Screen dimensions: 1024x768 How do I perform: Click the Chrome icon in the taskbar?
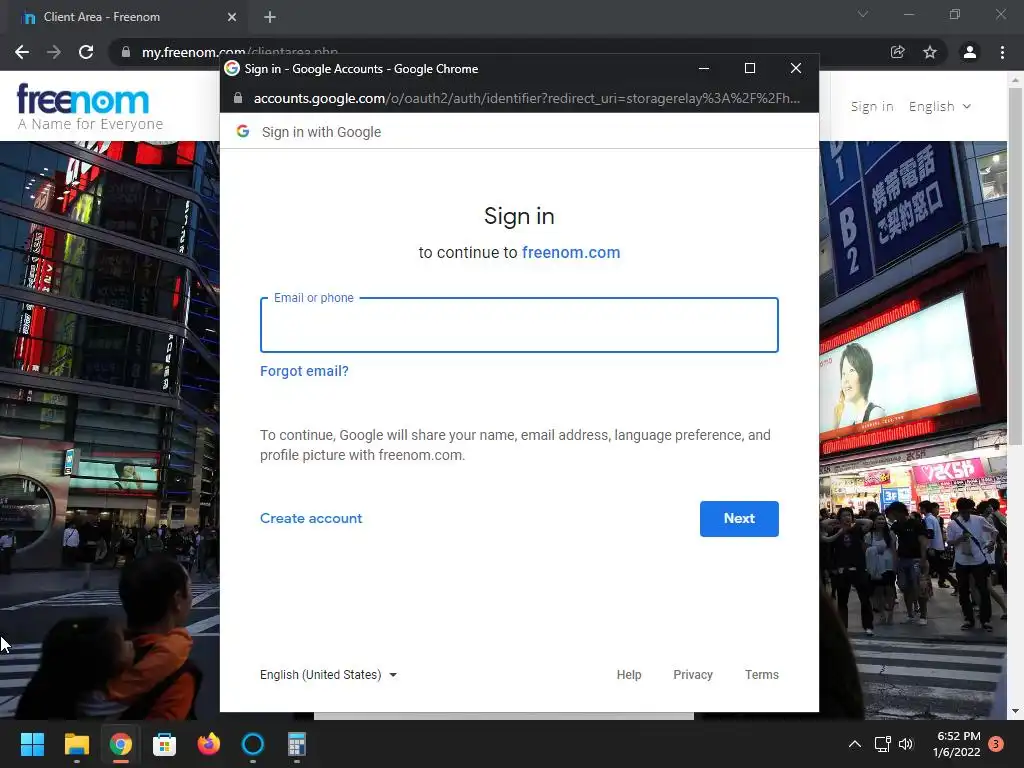(x=121, y=744)
